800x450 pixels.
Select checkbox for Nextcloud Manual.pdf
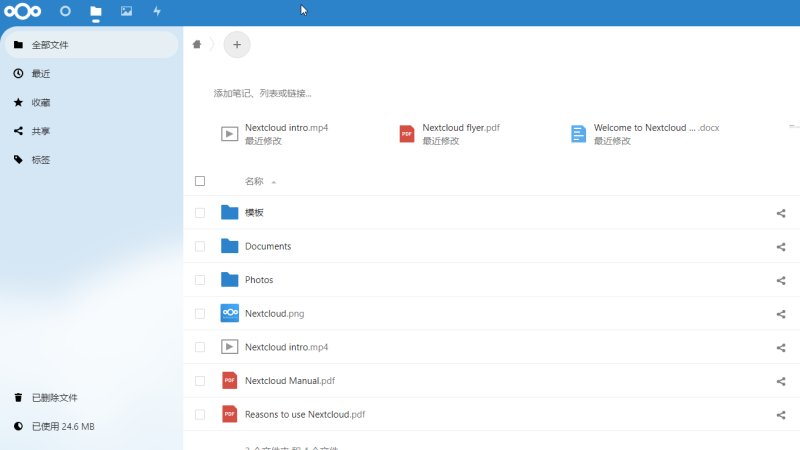click(200, 381)
